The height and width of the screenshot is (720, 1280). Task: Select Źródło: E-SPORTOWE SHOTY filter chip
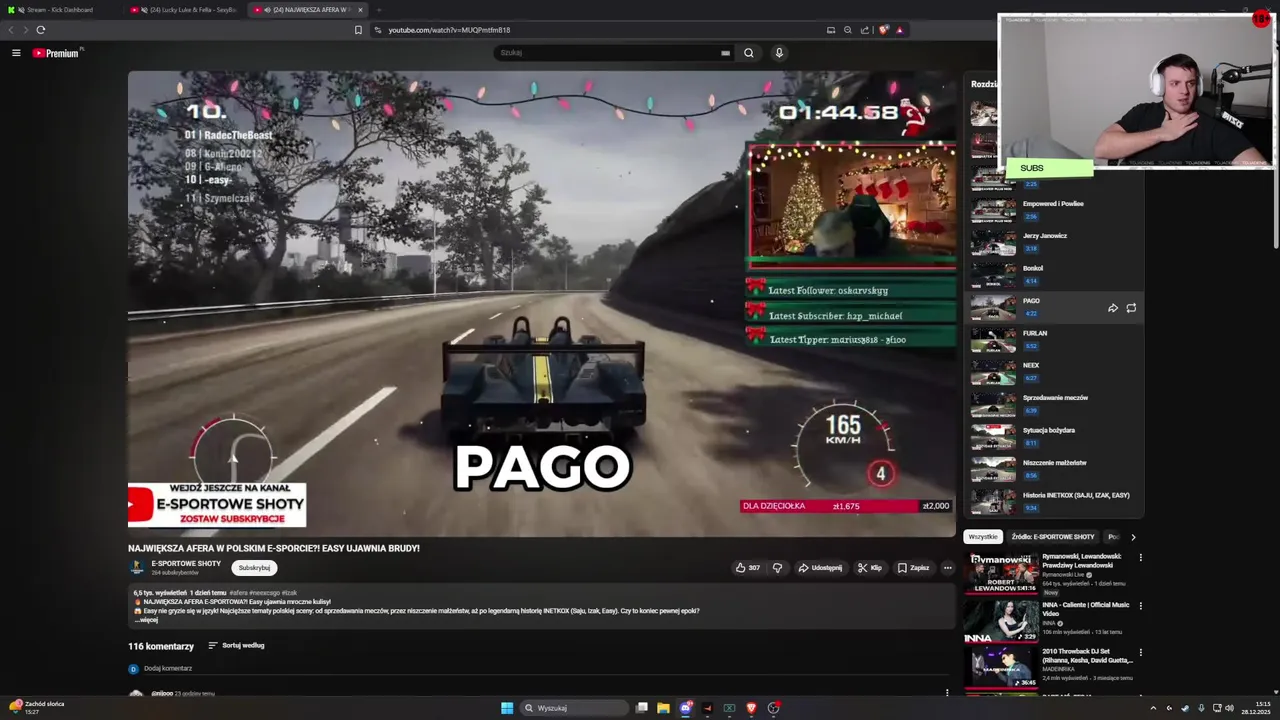tap(1052, 537)
